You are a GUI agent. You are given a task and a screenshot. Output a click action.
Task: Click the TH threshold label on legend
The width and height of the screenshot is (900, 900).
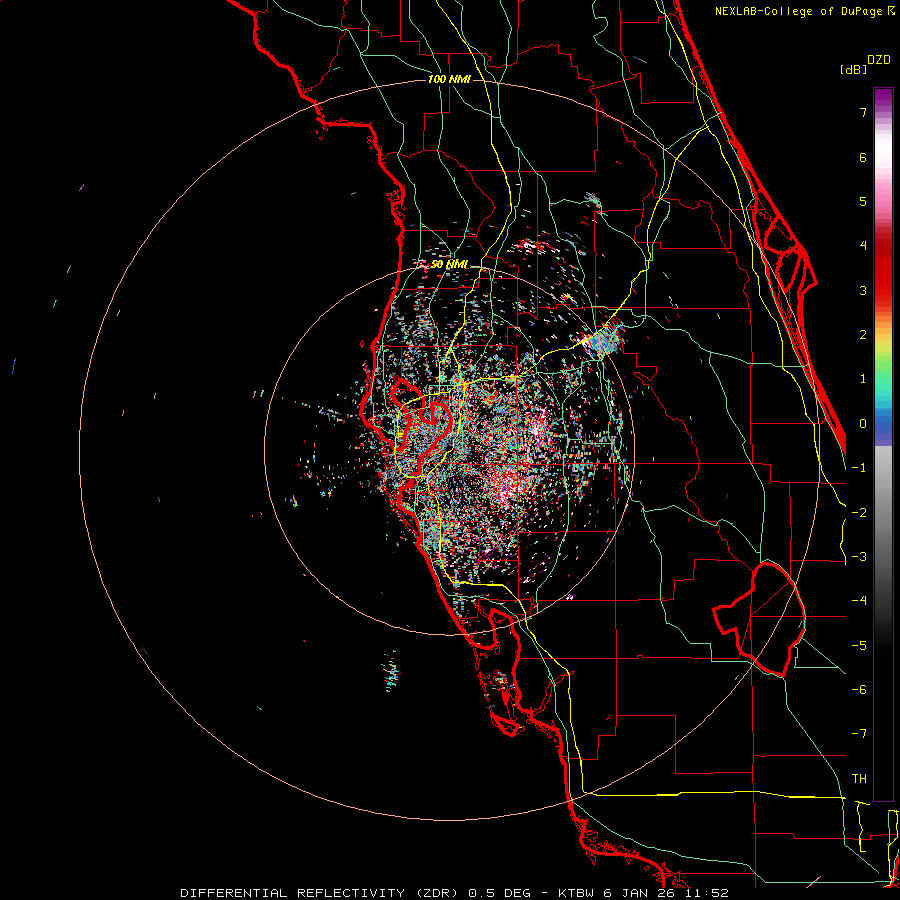point(859,779)
